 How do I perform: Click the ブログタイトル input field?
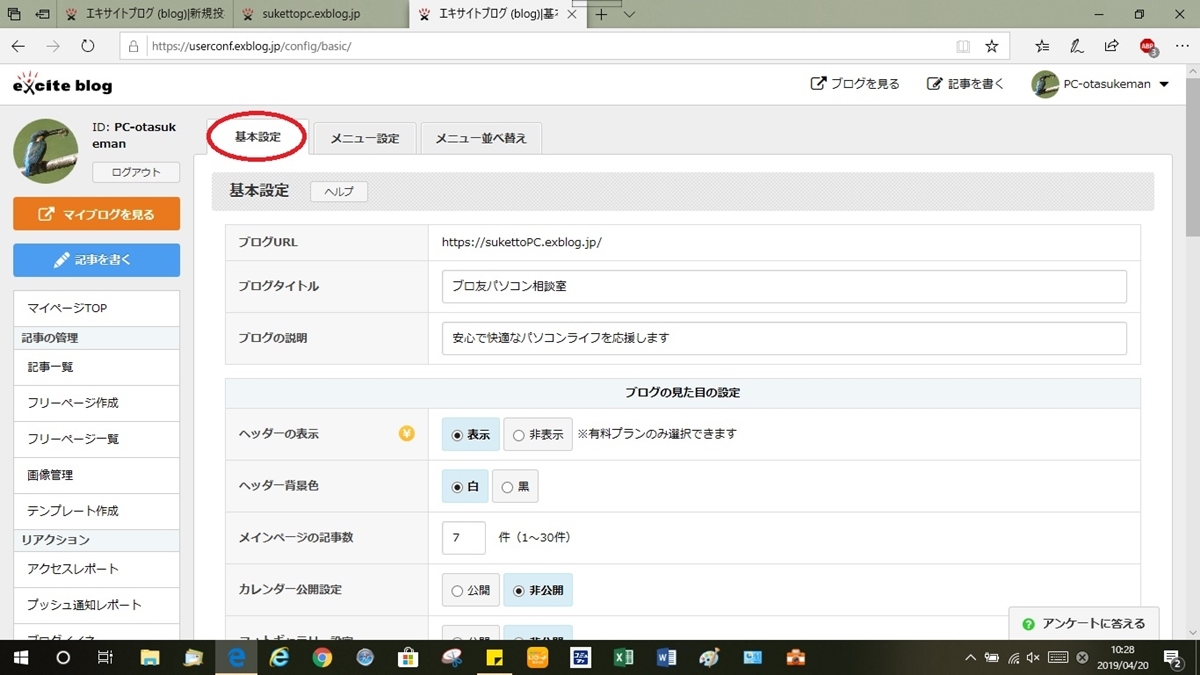click(784, 286)
